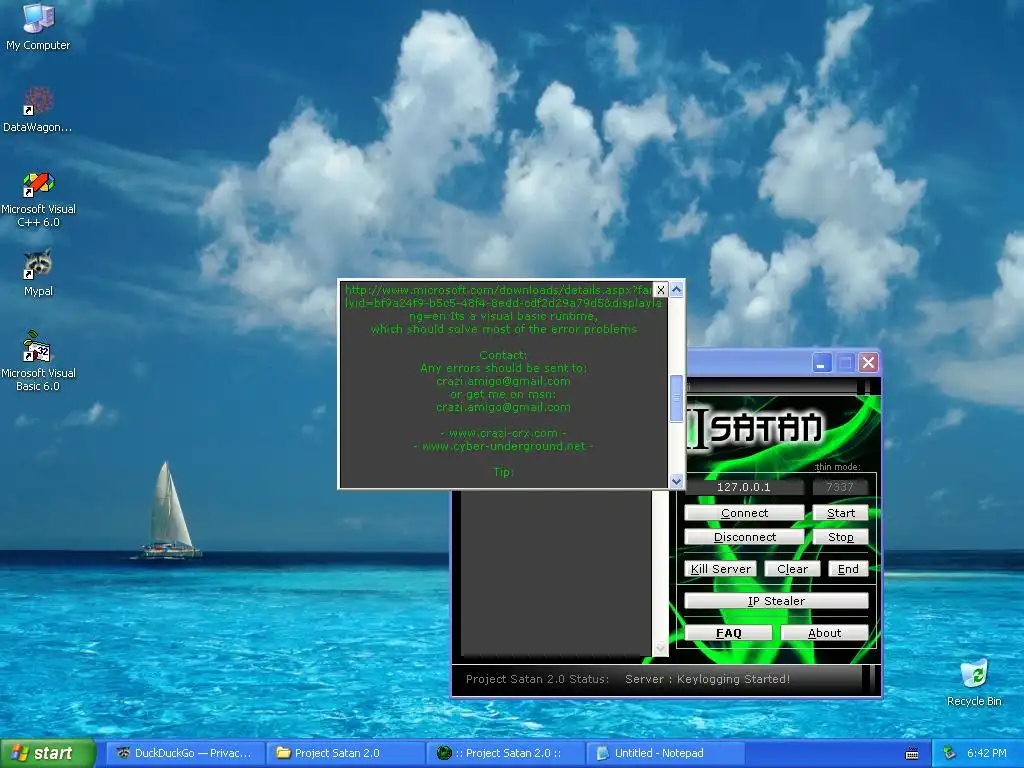Select the Mypal browser desktop icon
This screenshot has width=1024, height=768.
[x=38, y=273]
